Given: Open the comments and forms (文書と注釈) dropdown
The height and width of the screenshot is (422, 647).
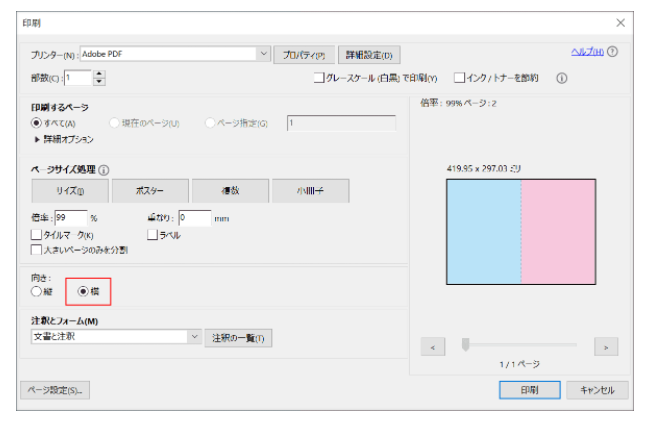Looking at the screenshot, I should 195,338.
